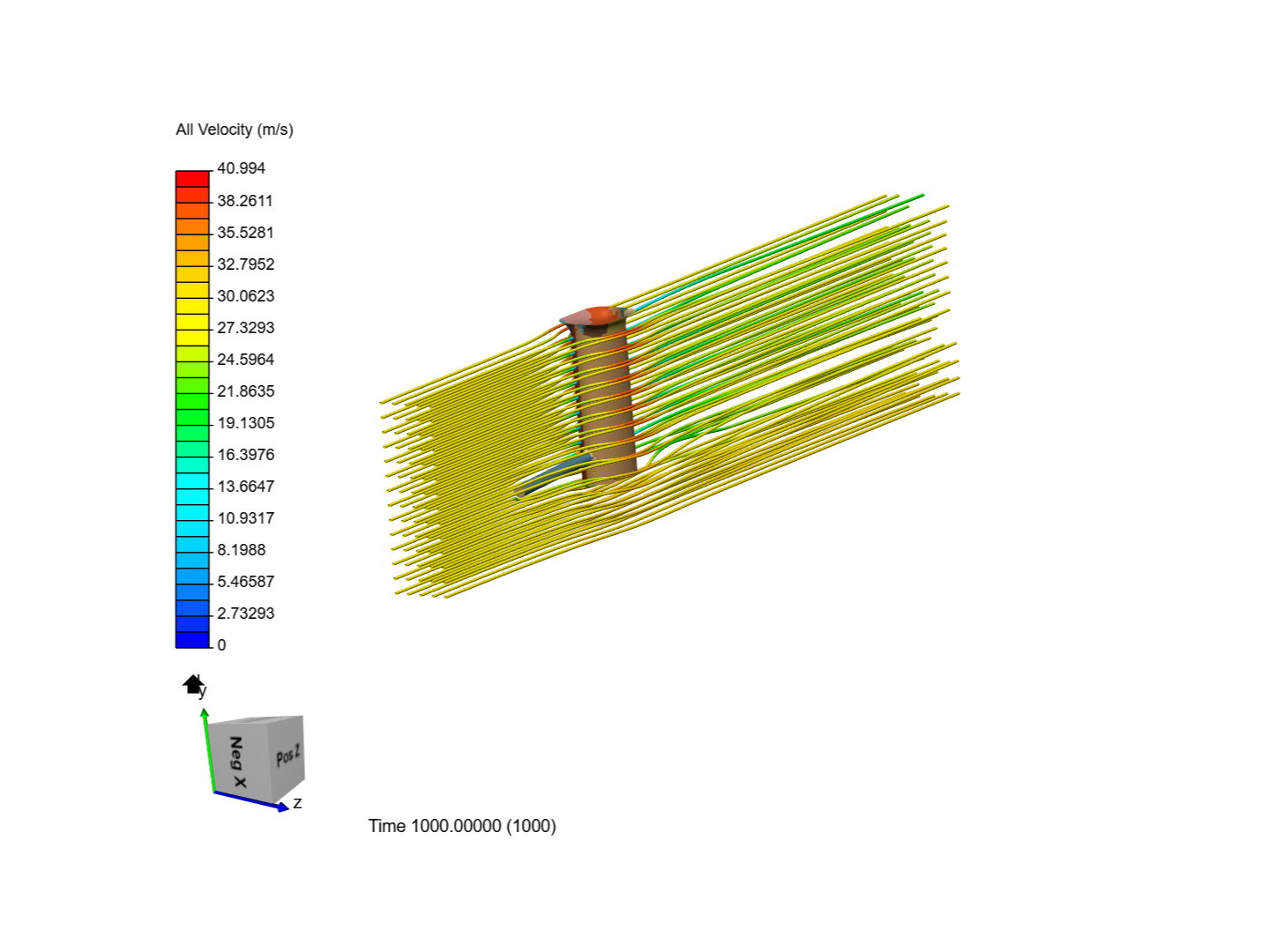Click the legend value 8.1988
Screen dimensions: 1270x952
pyautogui.click(x=241, y=550)
